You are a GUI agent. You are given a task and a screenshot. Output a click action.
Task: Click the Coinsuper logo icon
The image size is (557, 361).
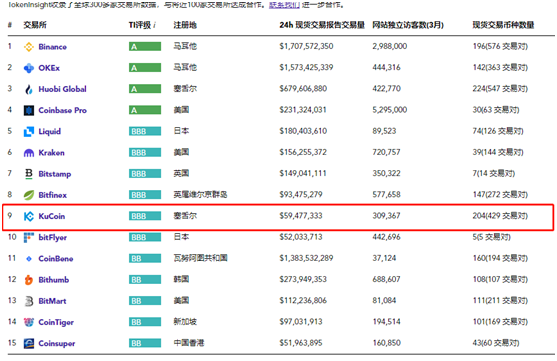(x=29, y=344)
